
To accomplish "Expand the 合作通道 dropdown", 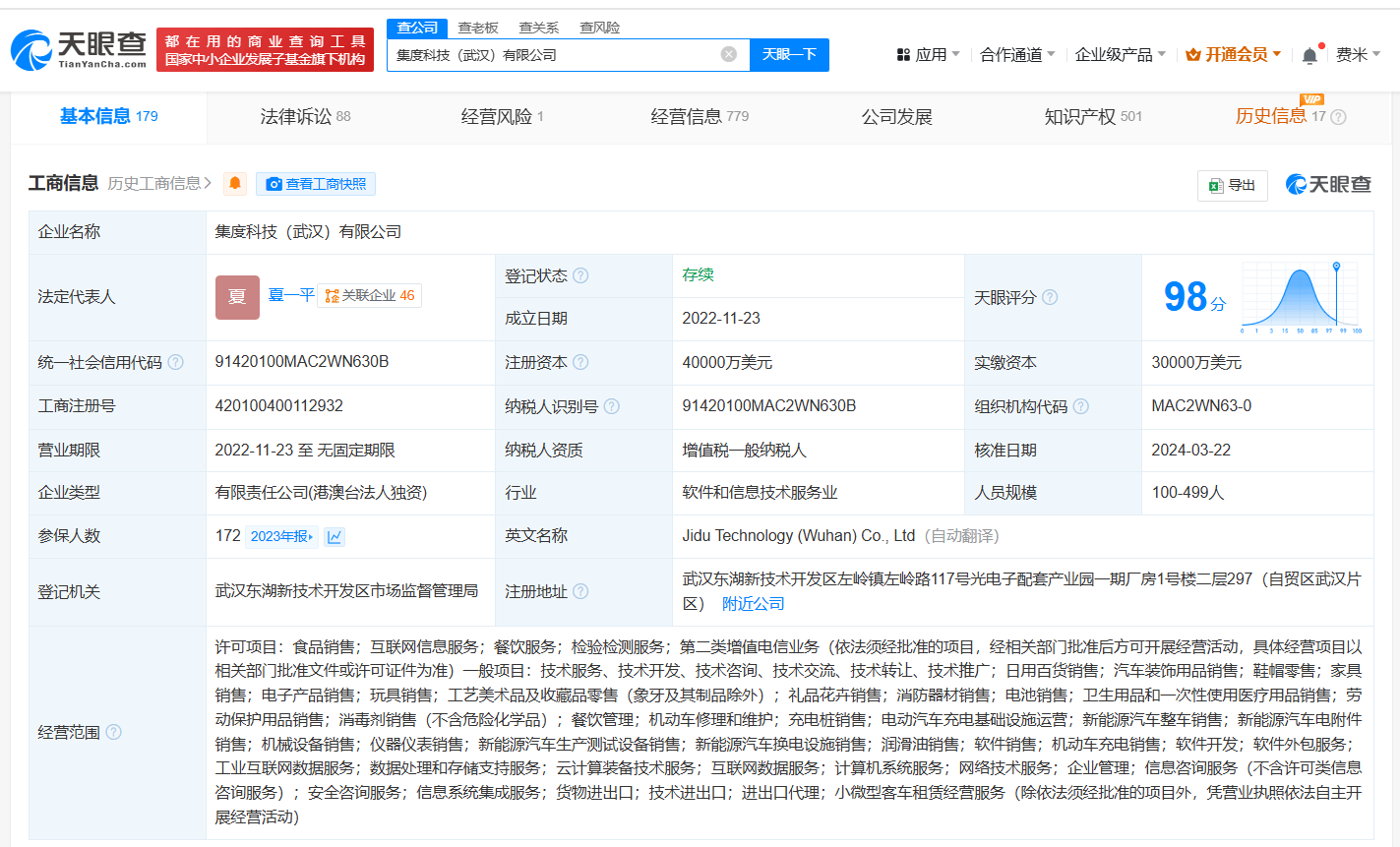I will coord(1017,54).
